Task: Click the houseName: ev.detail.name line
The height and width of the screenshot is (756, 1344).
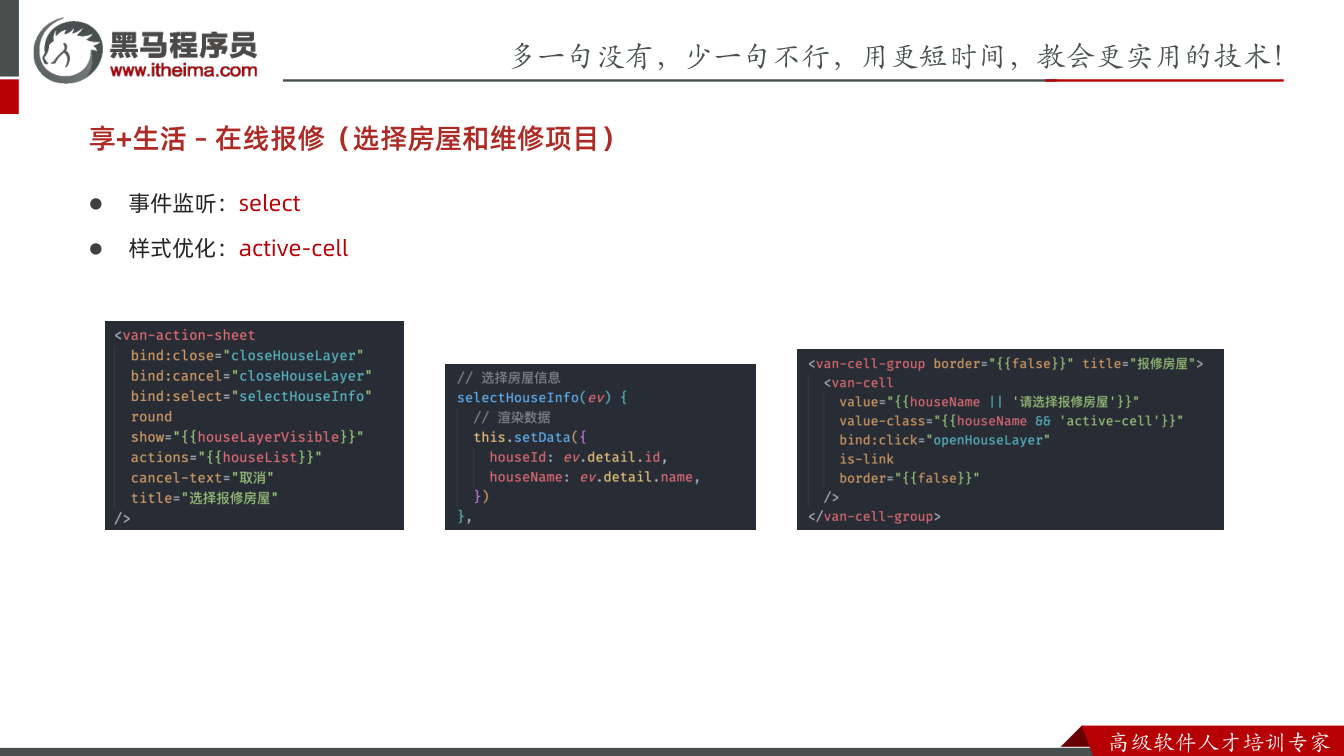Action: [595, 477]
